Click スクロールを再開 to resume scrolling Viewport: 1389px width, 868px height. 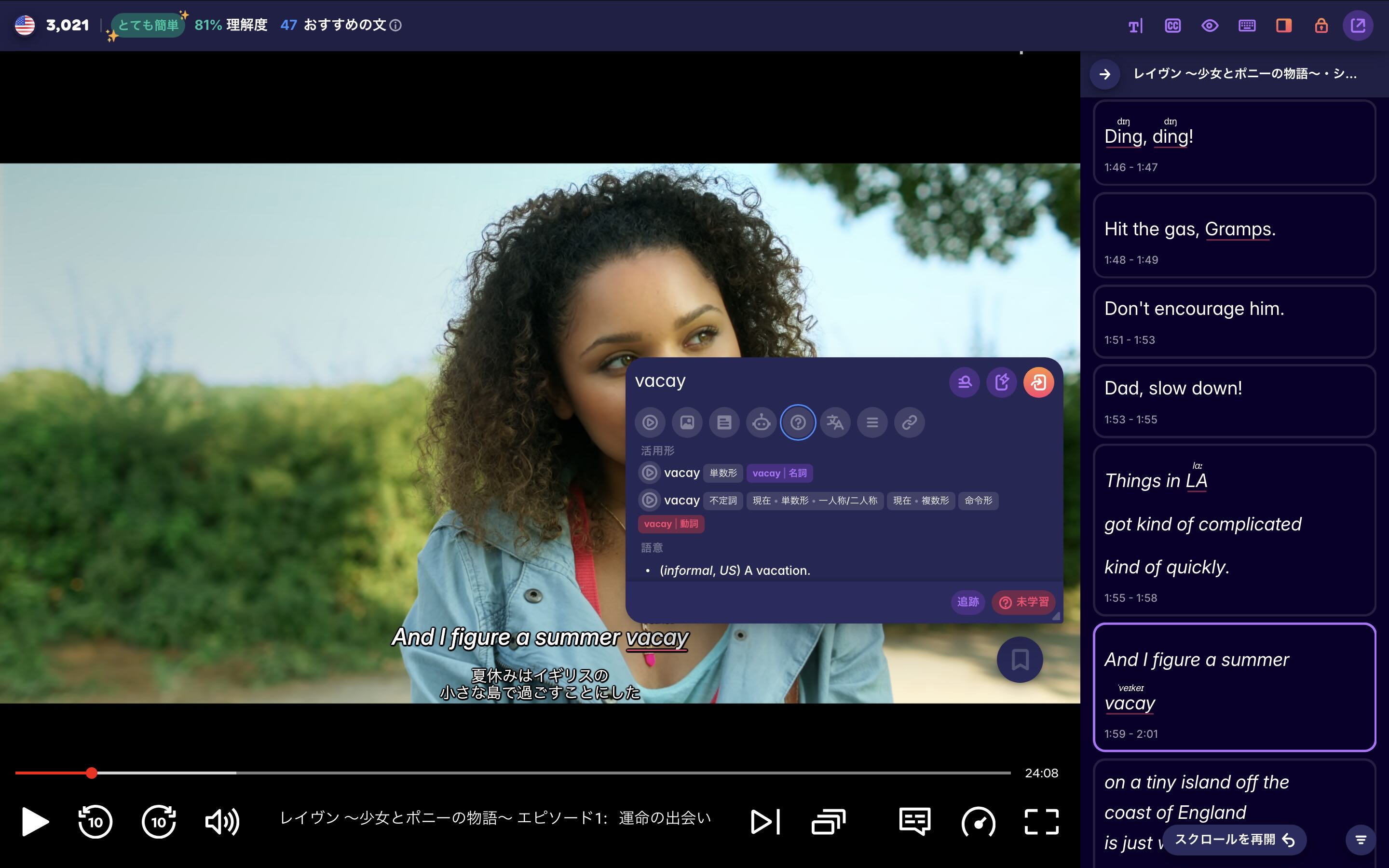tap(1234, 839)
